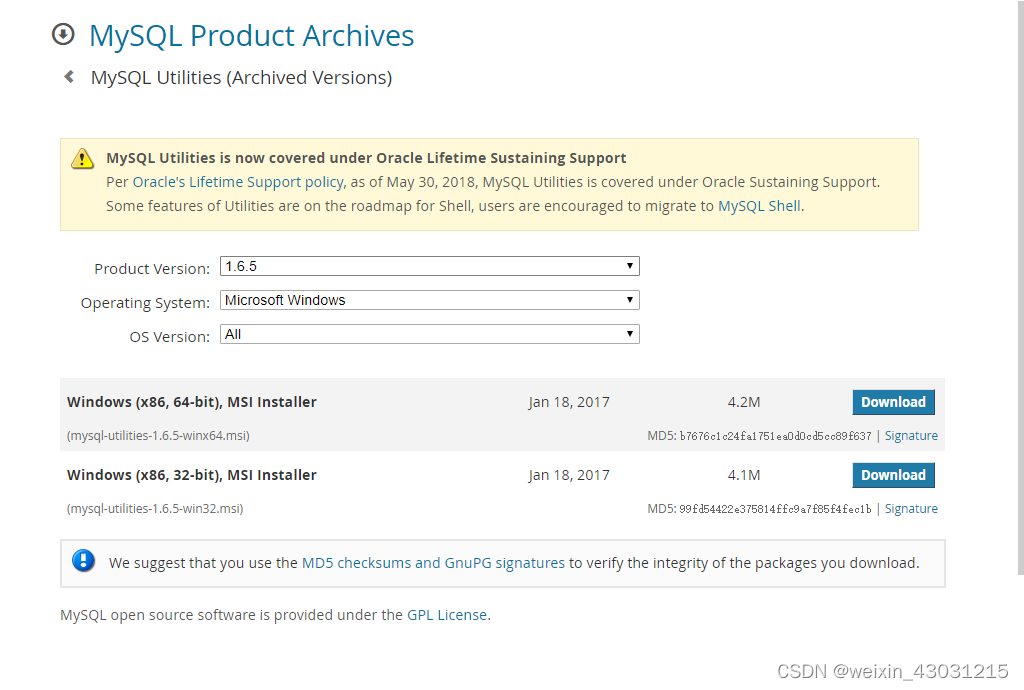Download the 64-bit MSI Installer

tap(893, 402)
